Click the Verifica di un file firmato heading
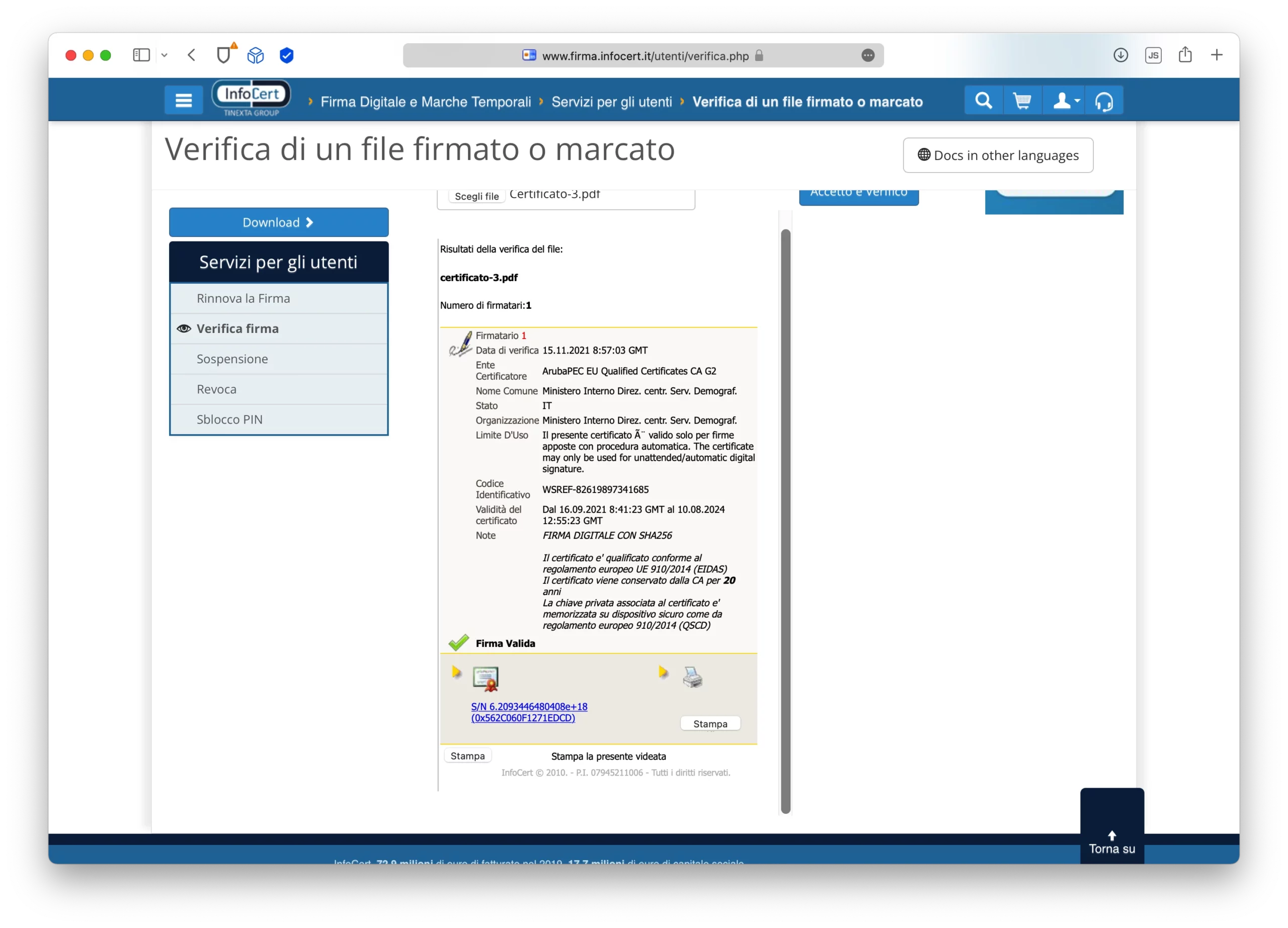Viewport: 1288px width, 928px height. click(x=420, y=149)
